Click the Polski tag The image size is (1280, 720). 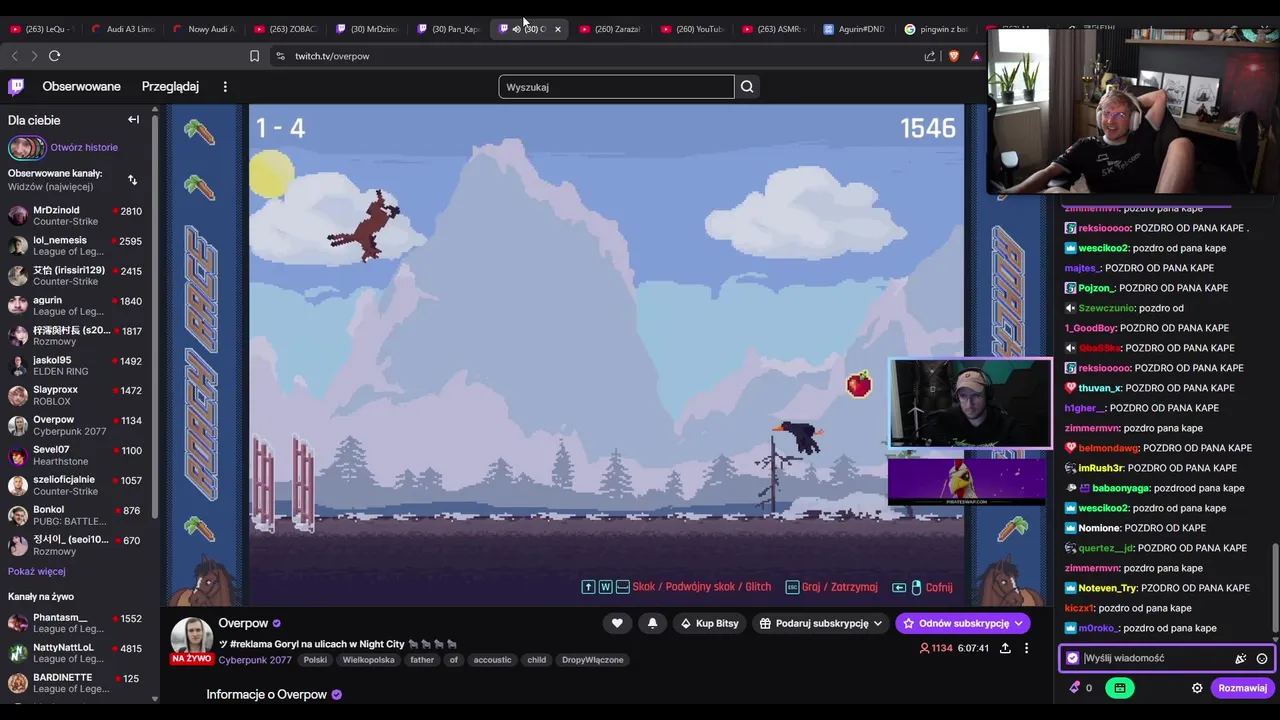click(315, 660)
